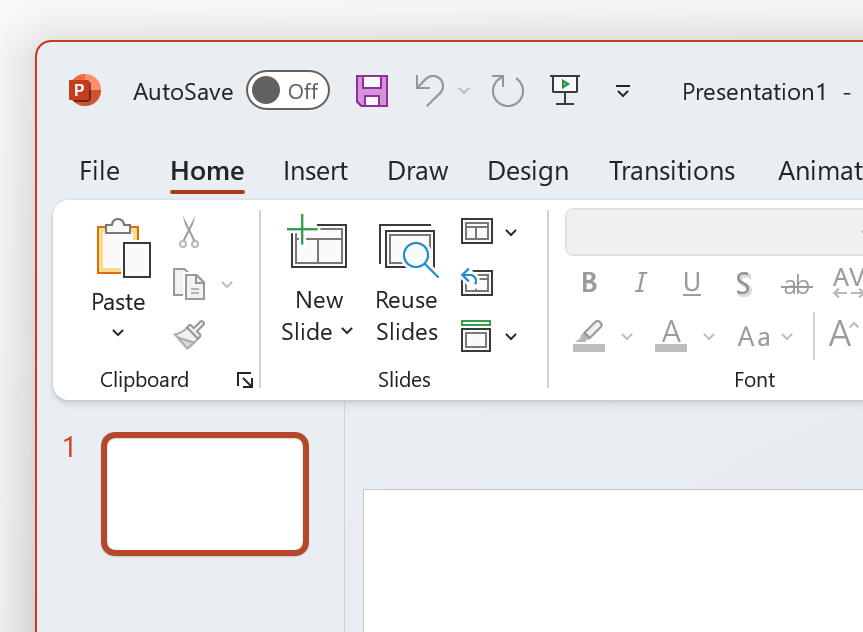Open the Change Case dropdown
The width and height of the screenshot is (863, 632).
(787, 336)
